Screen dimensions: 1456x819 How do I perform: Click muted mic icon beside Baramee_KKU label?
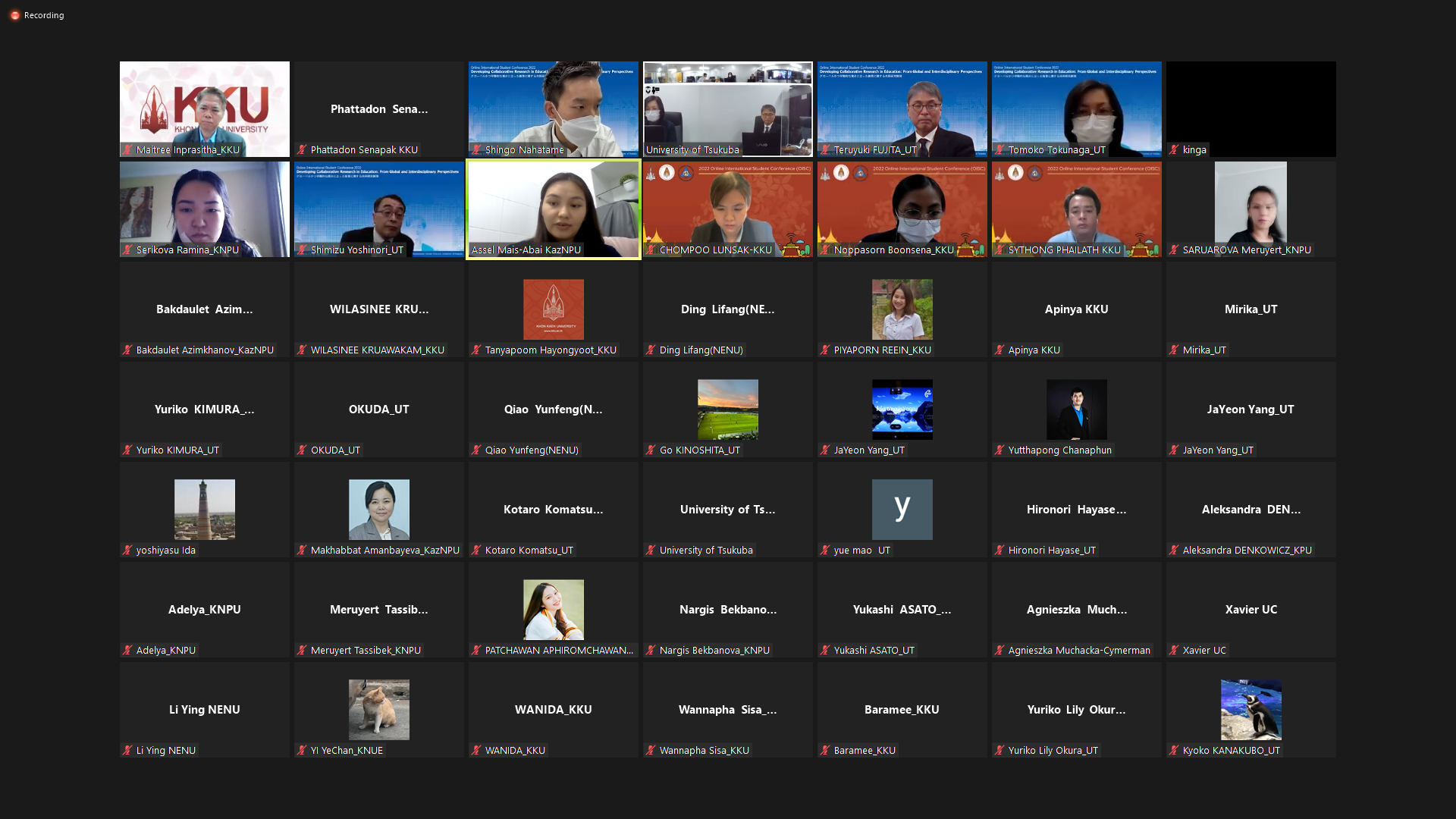825,751
